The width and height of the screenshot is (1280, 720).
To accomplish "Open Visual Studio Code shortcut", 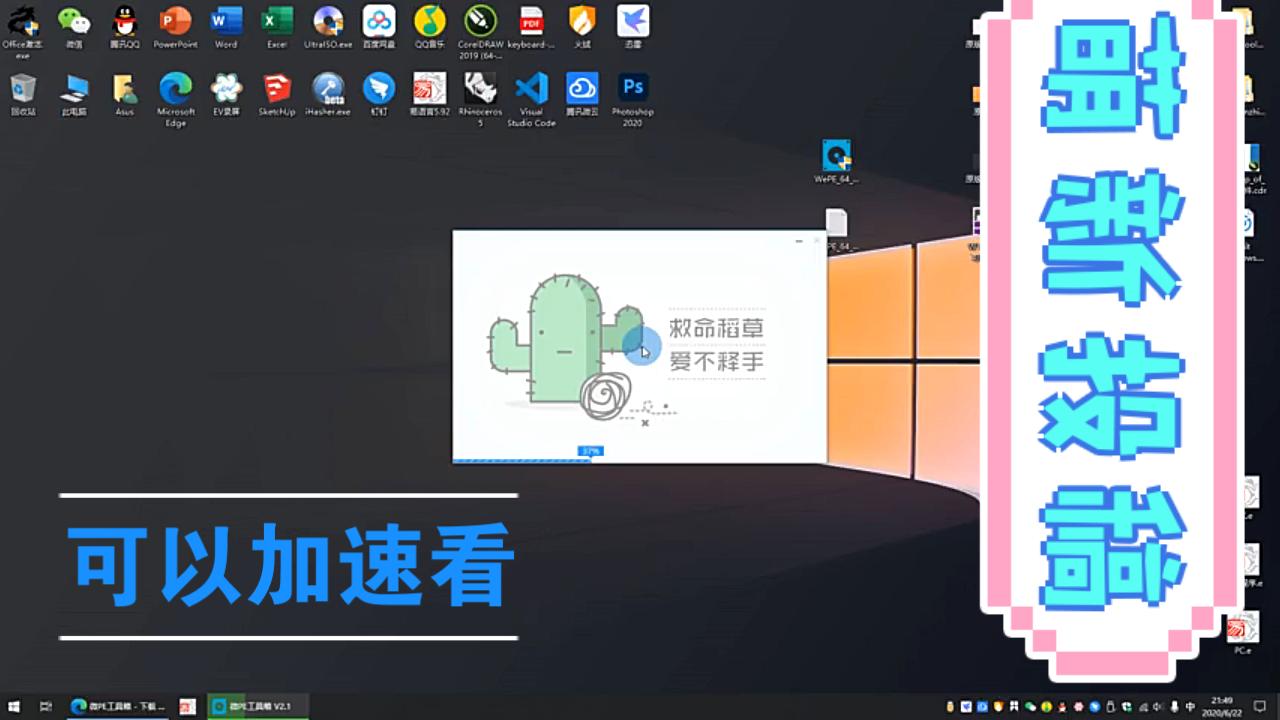I will click(531, 100).
